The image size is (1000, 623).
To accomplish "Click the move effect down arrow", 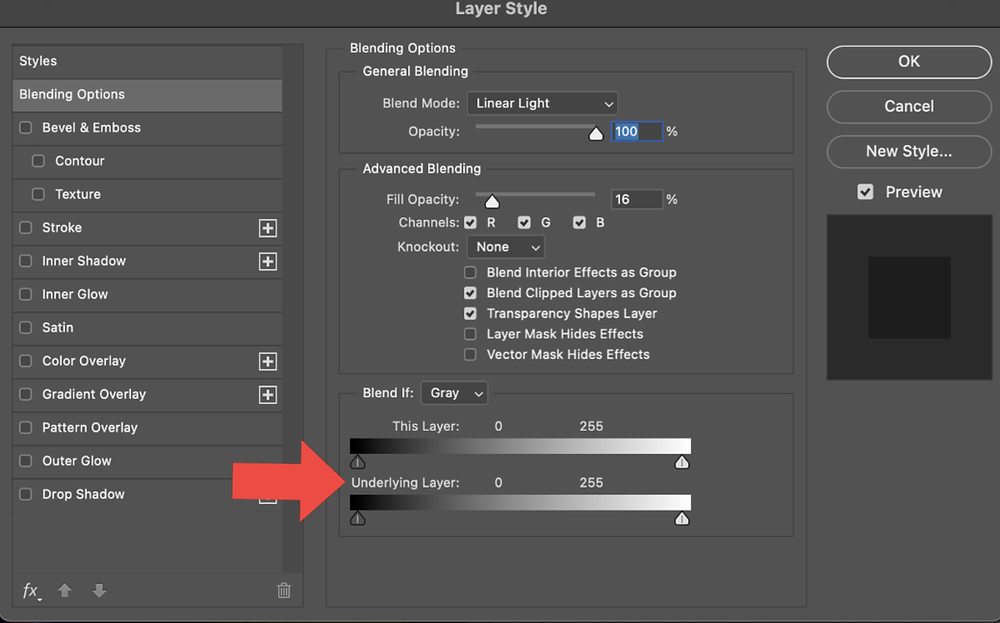I will pyautogui.click(x=99, y=590).
